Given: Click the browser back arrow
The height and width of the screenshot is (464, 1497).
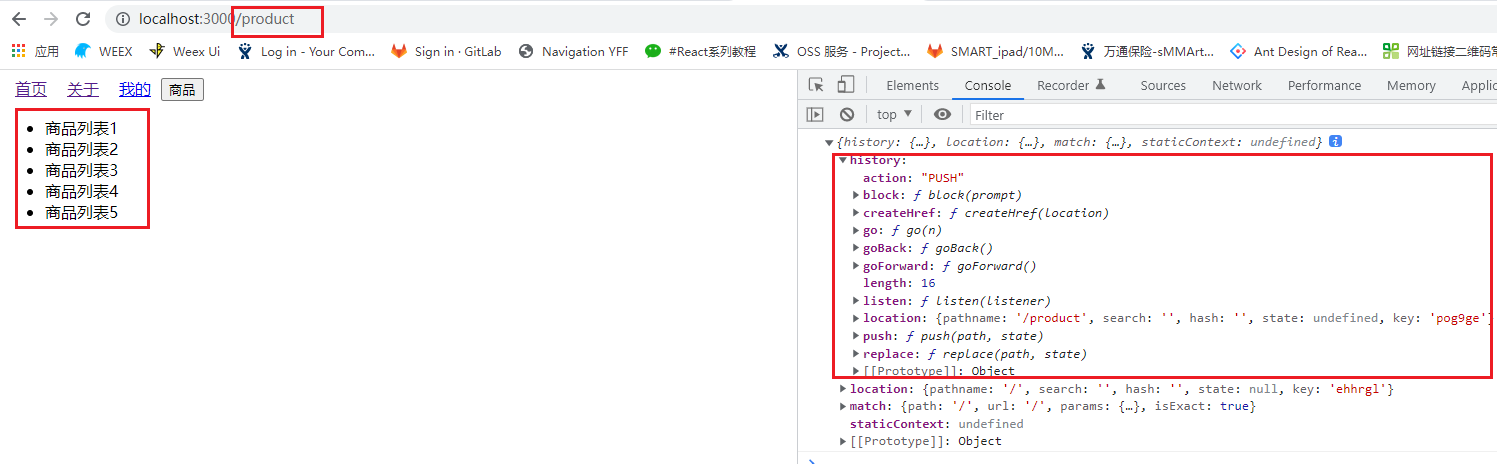Looking at the screenshot, I should (18, 19).
